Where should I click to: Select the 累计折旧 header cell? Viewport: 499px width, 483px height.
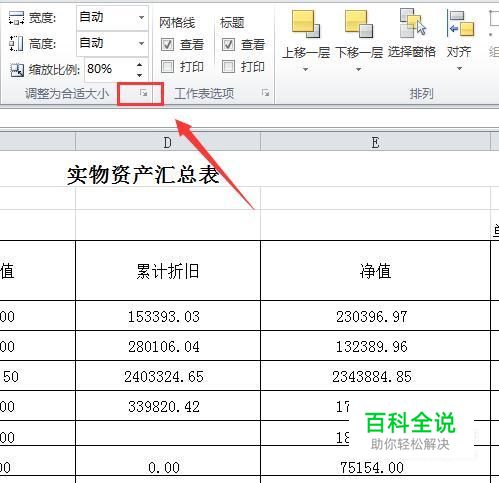click(x=168, y=271)
